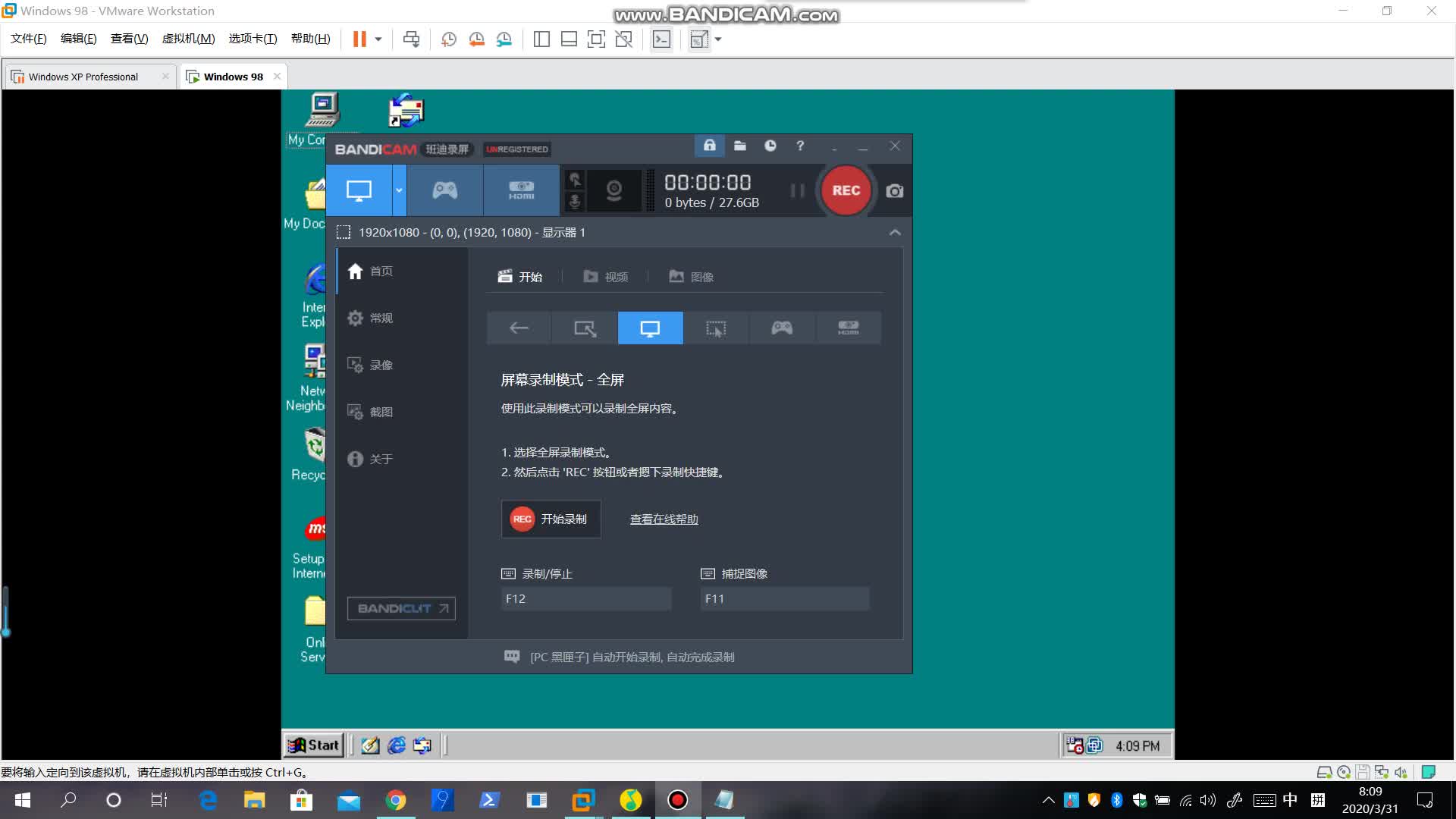The width and height of the screenshot is (1456, 819).
Task: Click send Ctrl+Alt+Del icon in VMware
Action: pyautogui.click(x=411, y=39)
